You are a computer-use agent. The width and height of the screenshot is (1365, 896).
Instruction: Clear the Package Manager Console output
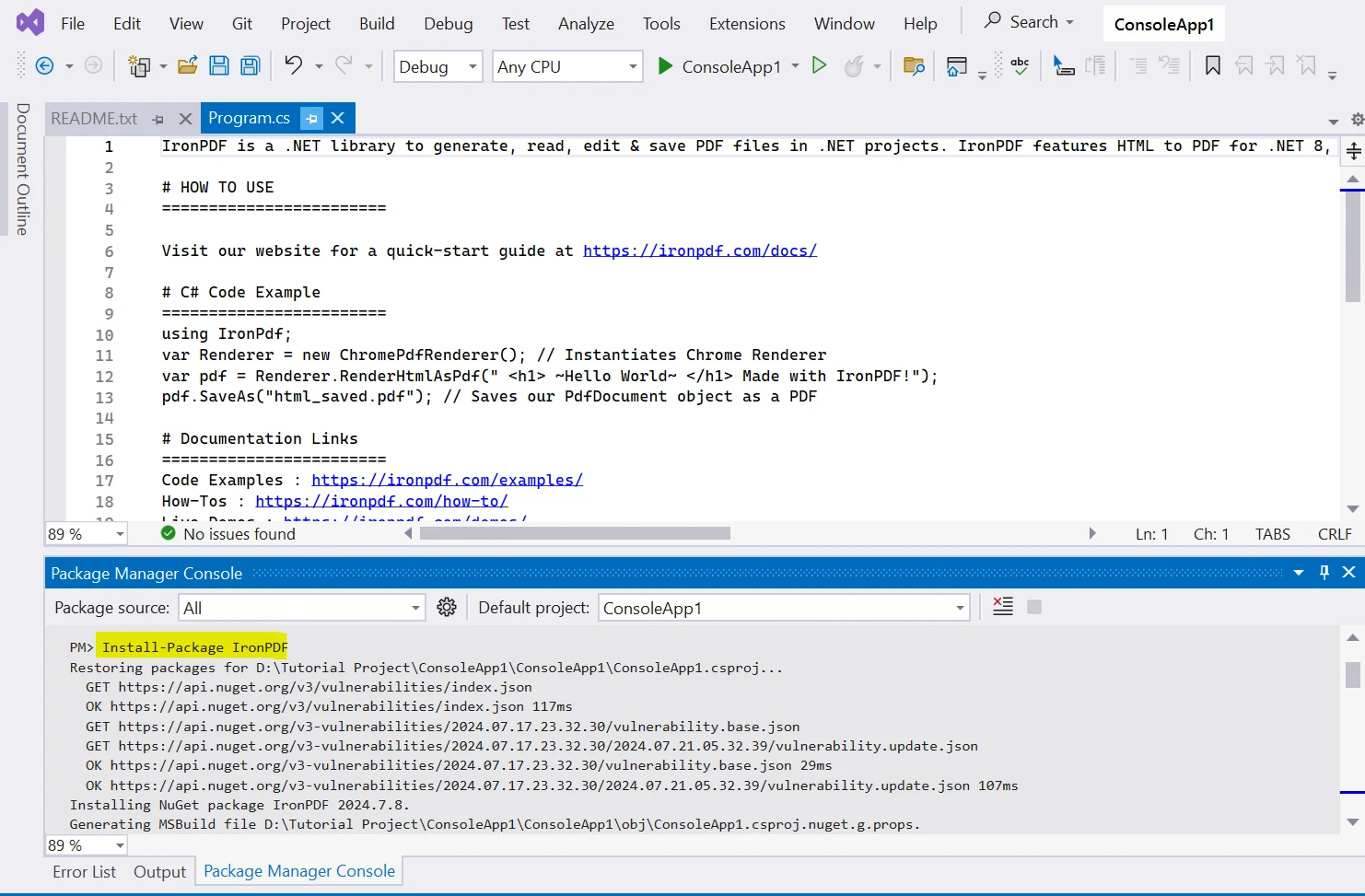pos(1003,607)
